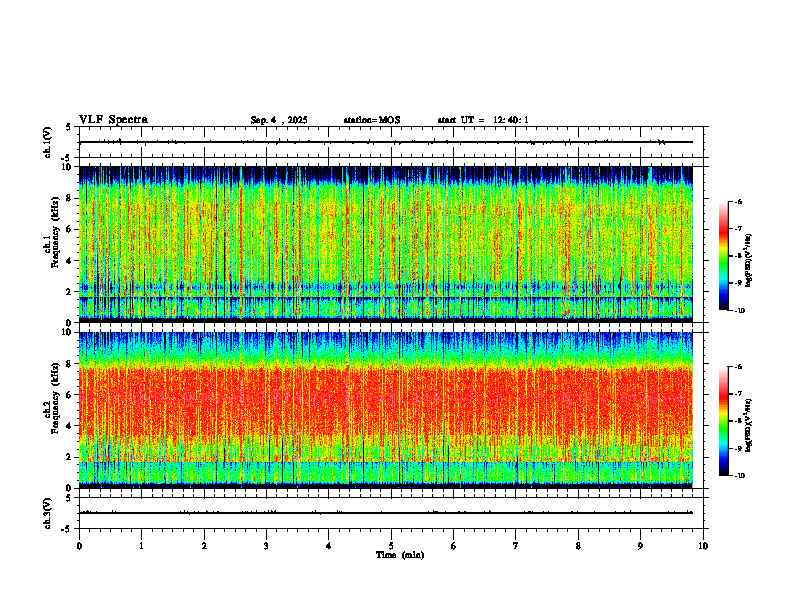Viewport: 792px width, 612px height.
Task: Click the "station=MOS" header label
Action: coord(372,120)
